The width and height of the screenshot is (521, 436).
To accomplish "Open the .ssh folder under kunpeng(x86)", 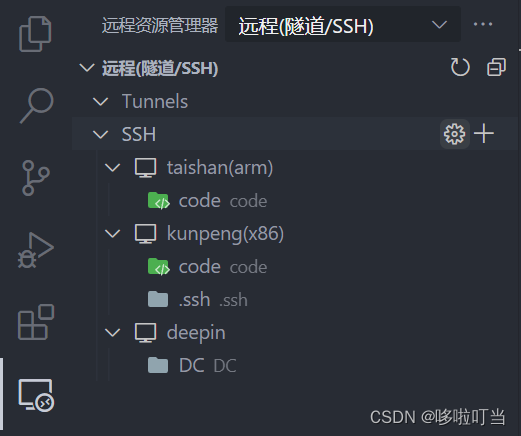I will click(194, 299).
